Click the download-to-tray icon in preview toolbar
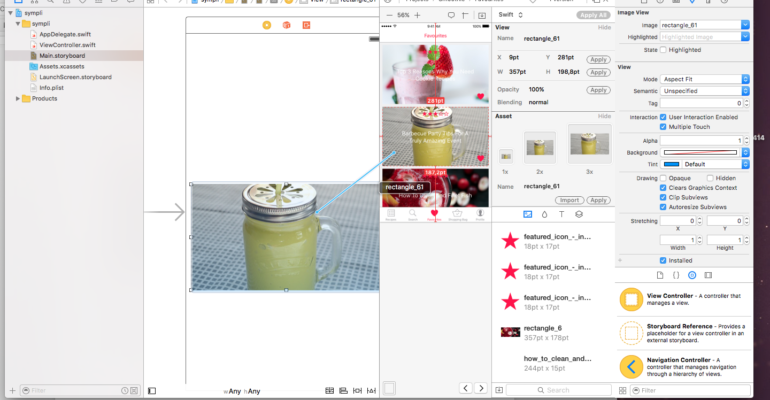 click(x=482, y=15)
